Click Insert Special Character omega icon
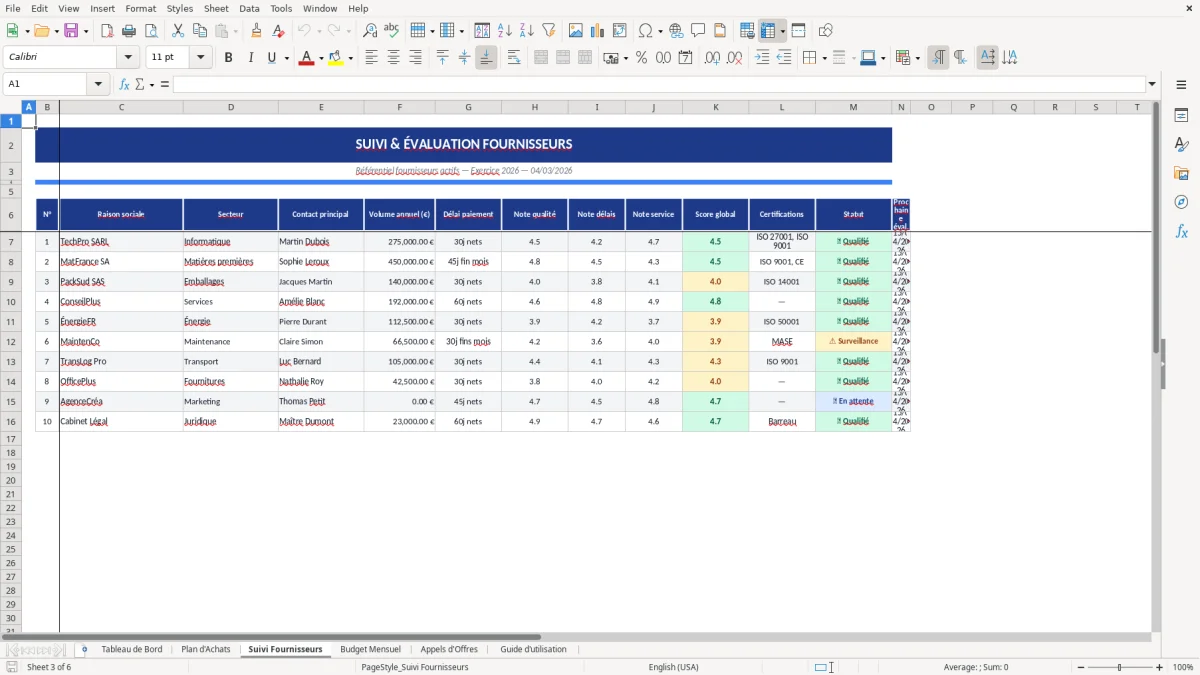Screen dimensions: 1200x675 point(645,31)
